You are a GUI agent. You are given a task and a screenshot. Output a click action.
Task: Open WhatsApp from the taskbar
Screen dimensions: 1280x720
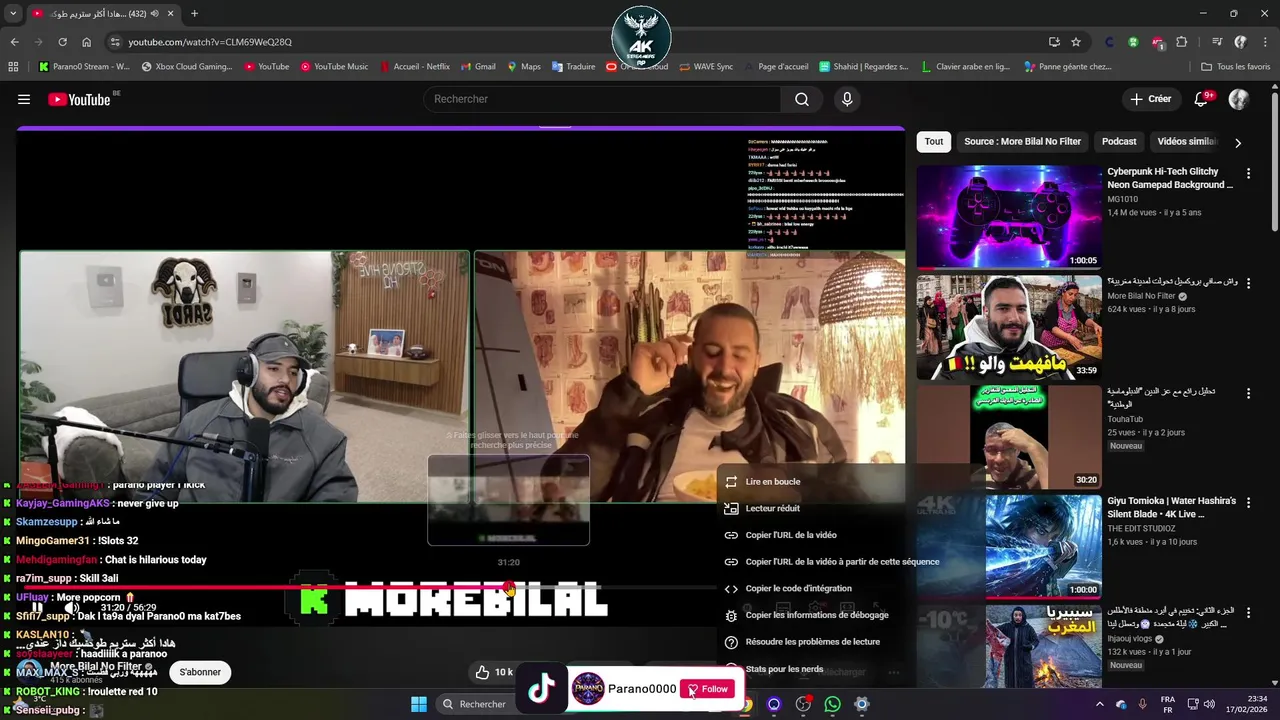click(x=833, y=704)
